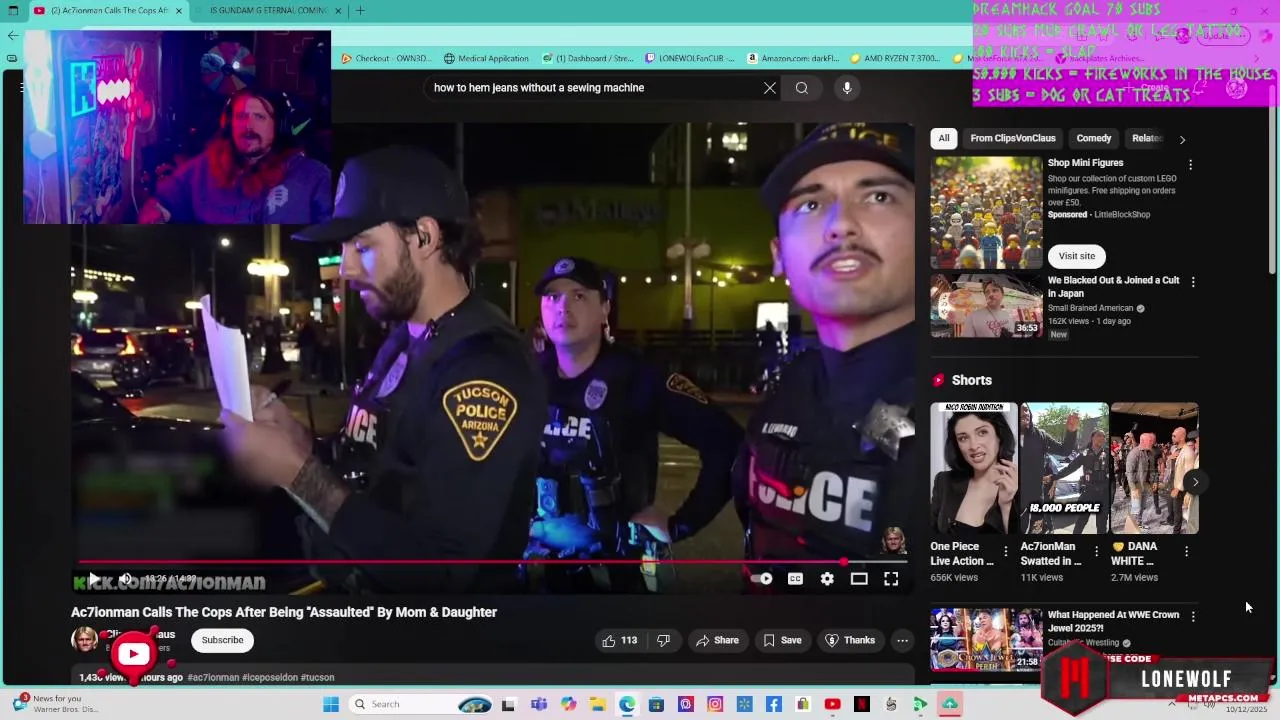
Task: Open the WWE Crown Jewel video thumbnail
Action: [987, 640]
